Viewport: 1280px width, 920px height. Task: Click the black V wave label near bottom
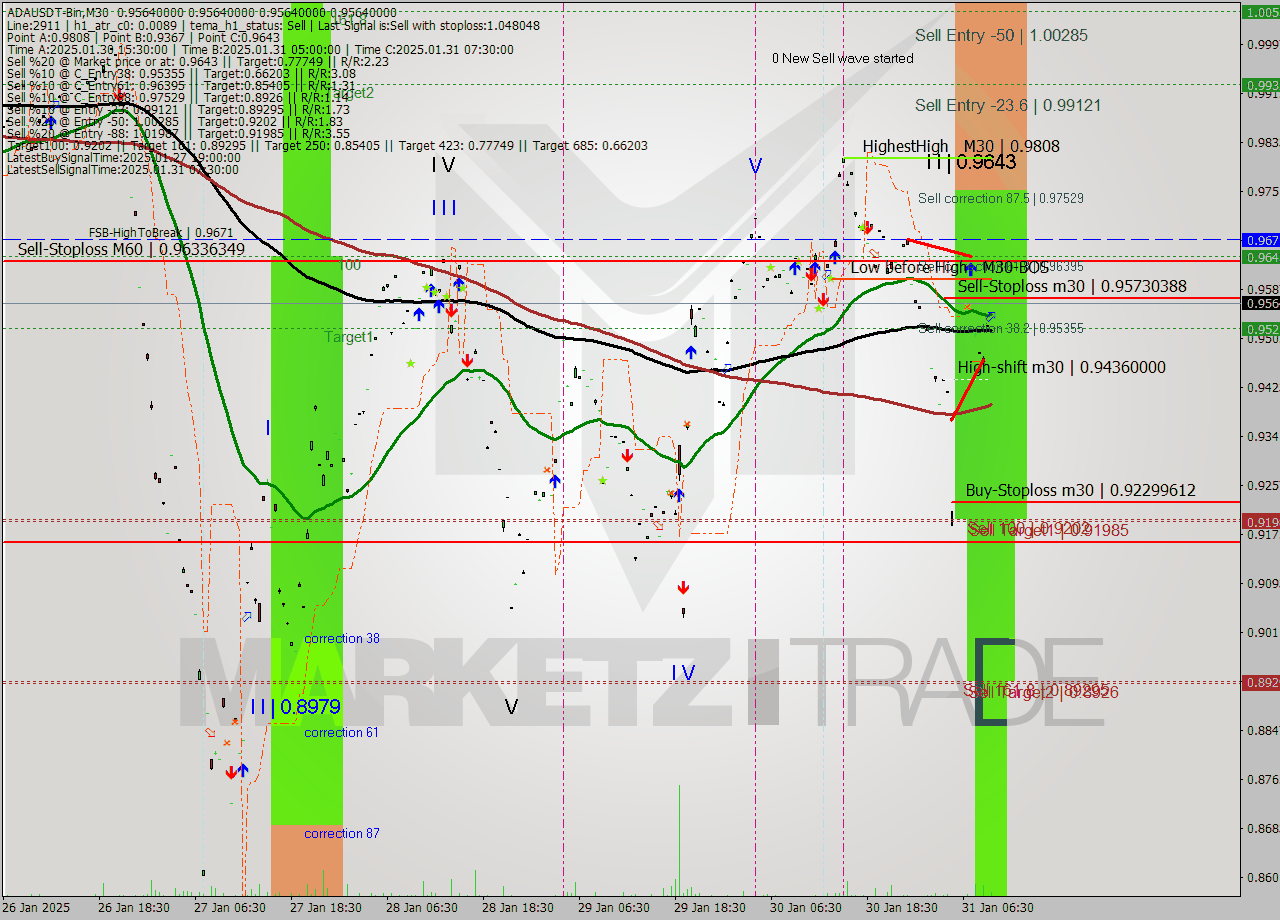tap(511, 707)
